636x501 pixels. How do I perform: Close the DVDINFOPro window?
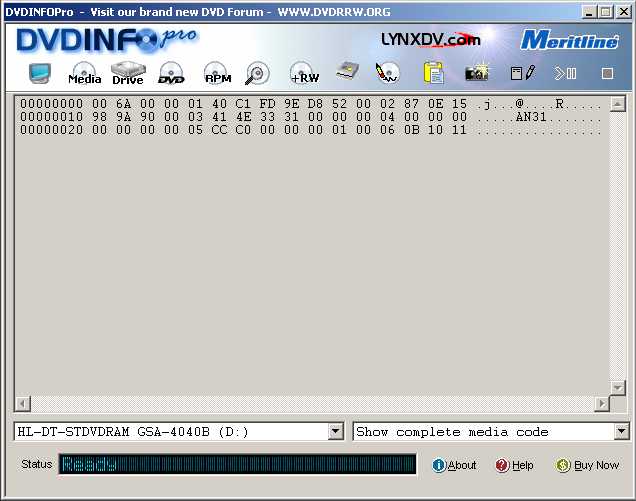coord(624,12)
